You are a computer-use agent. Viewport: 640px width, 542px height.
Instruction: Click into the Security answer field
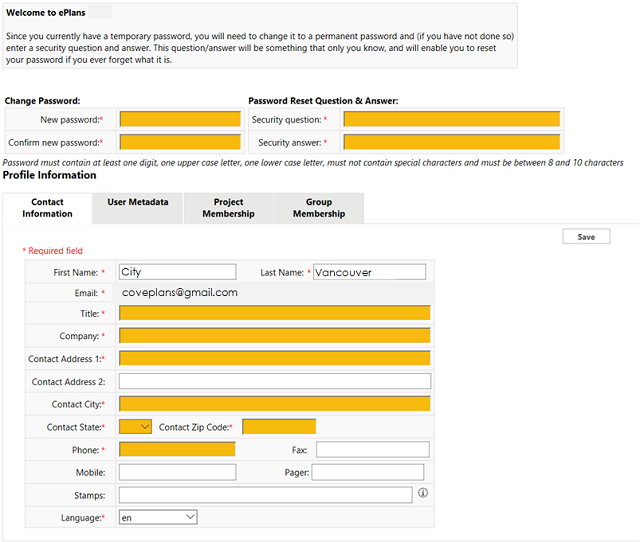[x=451, y=142]
